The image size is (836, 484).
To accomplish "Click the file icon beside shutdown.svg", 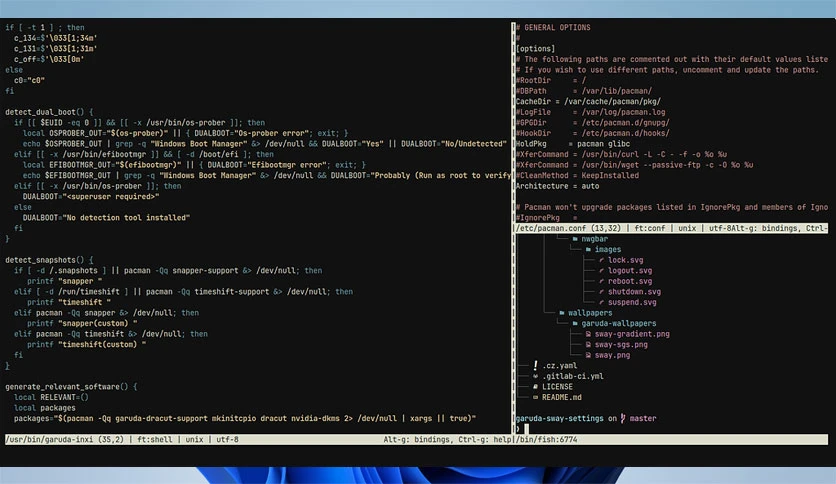I will (x=601, y=292).
